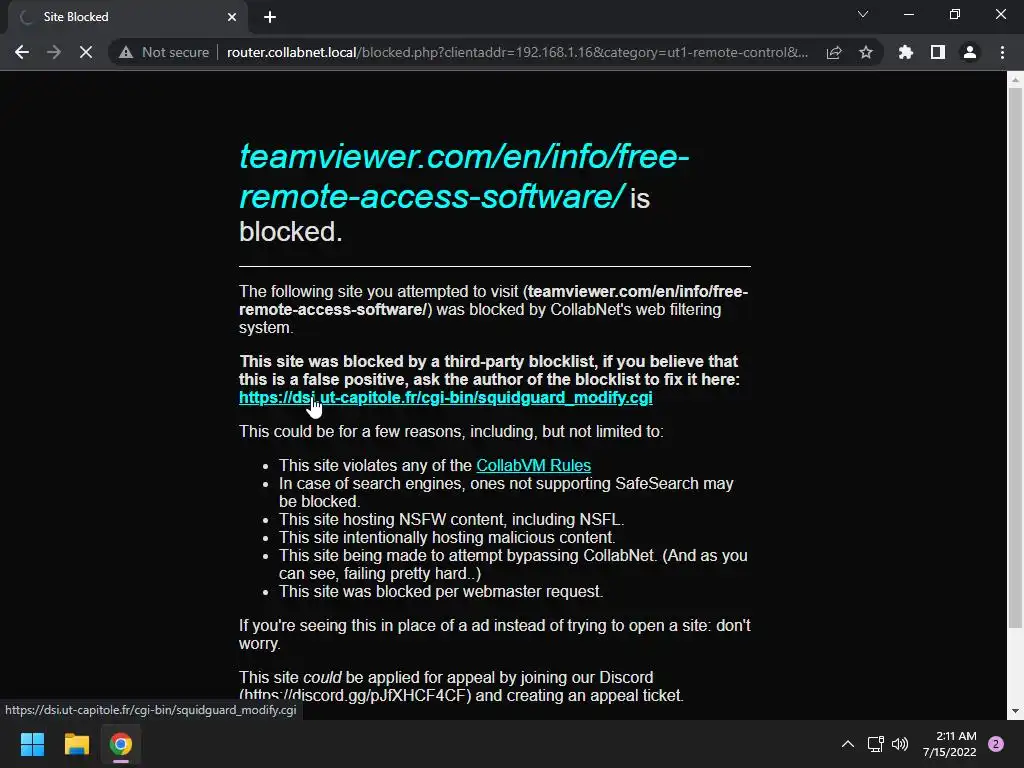Show hidden system tray icons
1024x768 pixels.
(848, 744)
